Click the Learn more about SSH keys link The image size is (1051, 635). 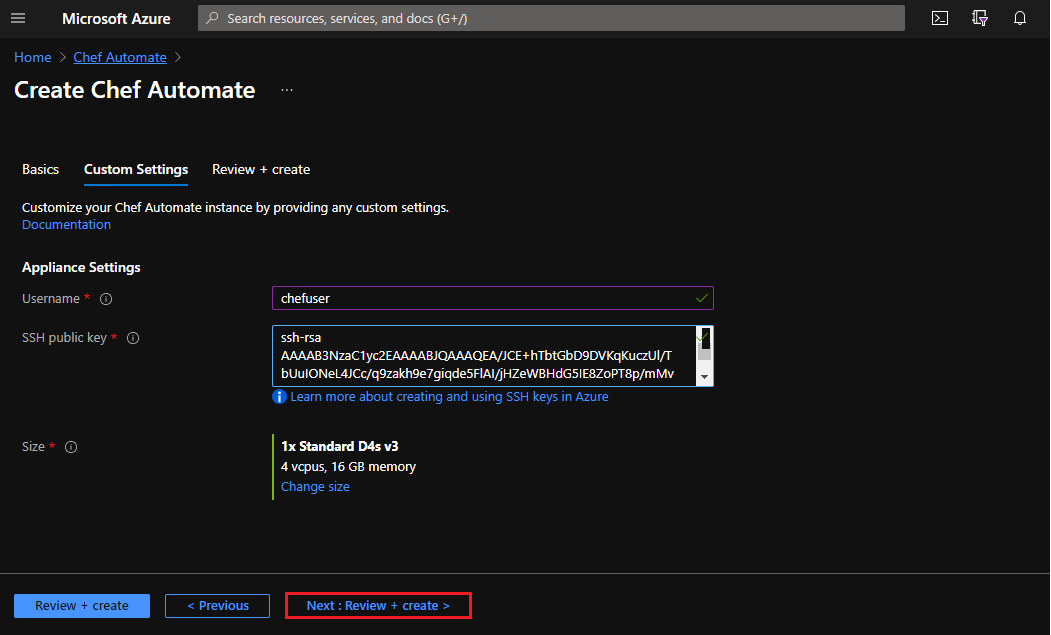click(449, 397)
